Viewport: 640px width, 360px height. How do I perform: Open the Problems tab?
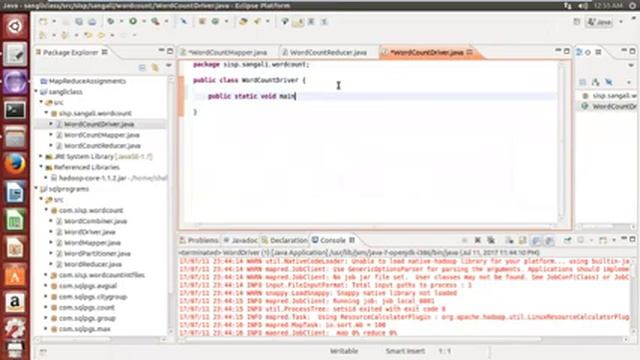pos(199,240)
